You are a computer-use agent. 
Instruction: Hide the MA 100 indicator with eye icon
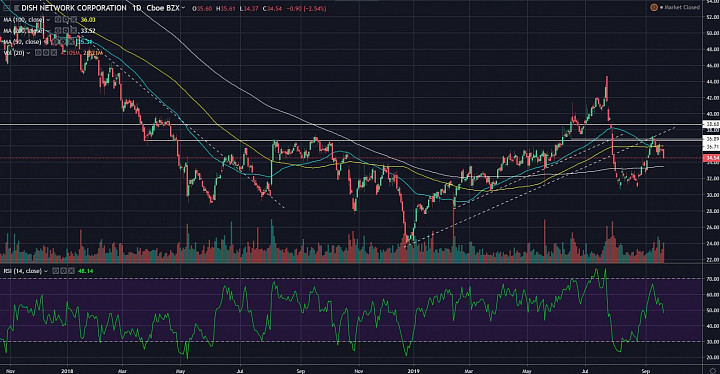point(58,20)
